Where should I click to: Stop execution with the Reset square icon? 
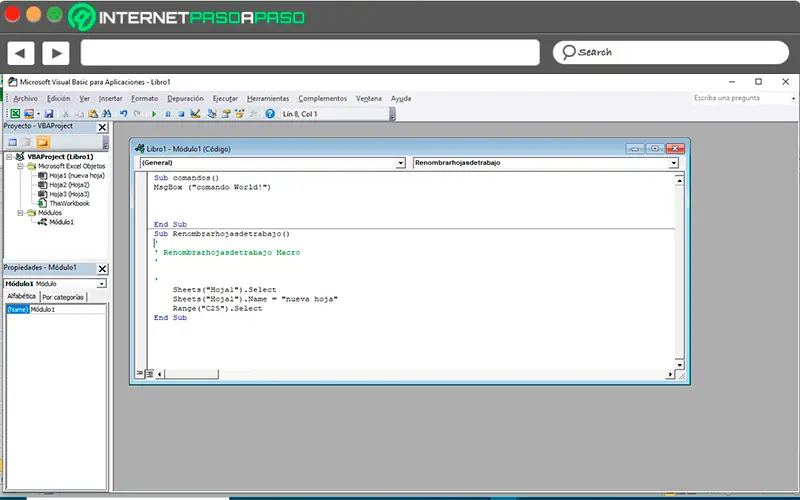[x=182, y=114]
